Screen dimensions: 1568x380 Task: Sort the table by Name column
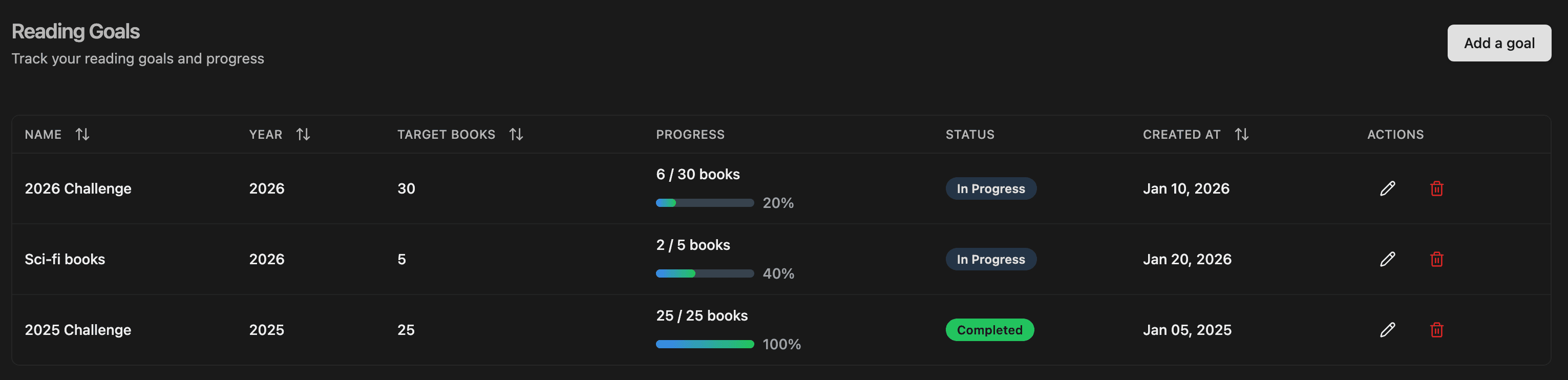click(83, 135)
